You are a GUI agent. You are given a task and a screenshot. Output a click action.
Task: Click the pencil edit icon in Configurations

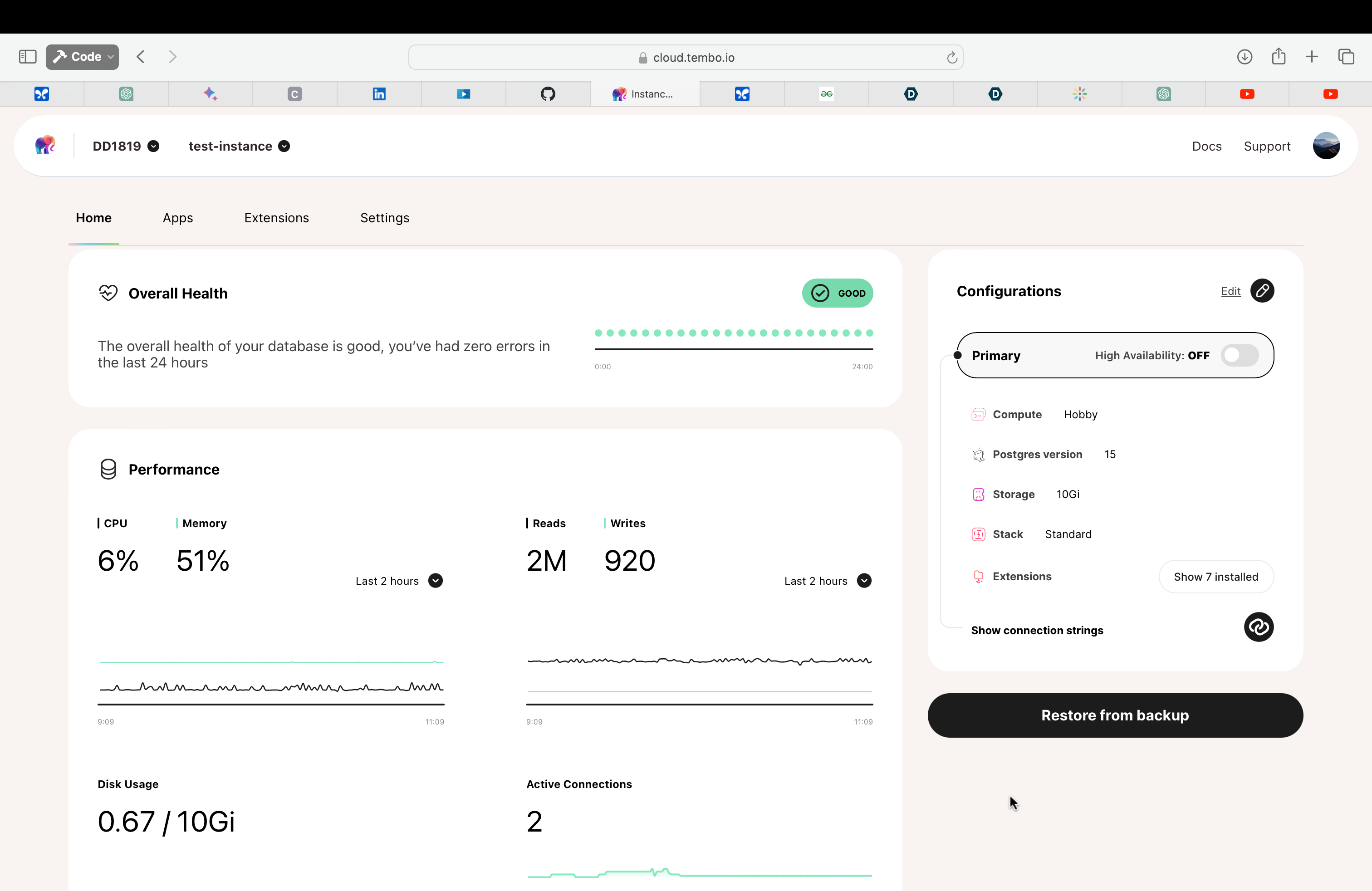coord(1261,291)
